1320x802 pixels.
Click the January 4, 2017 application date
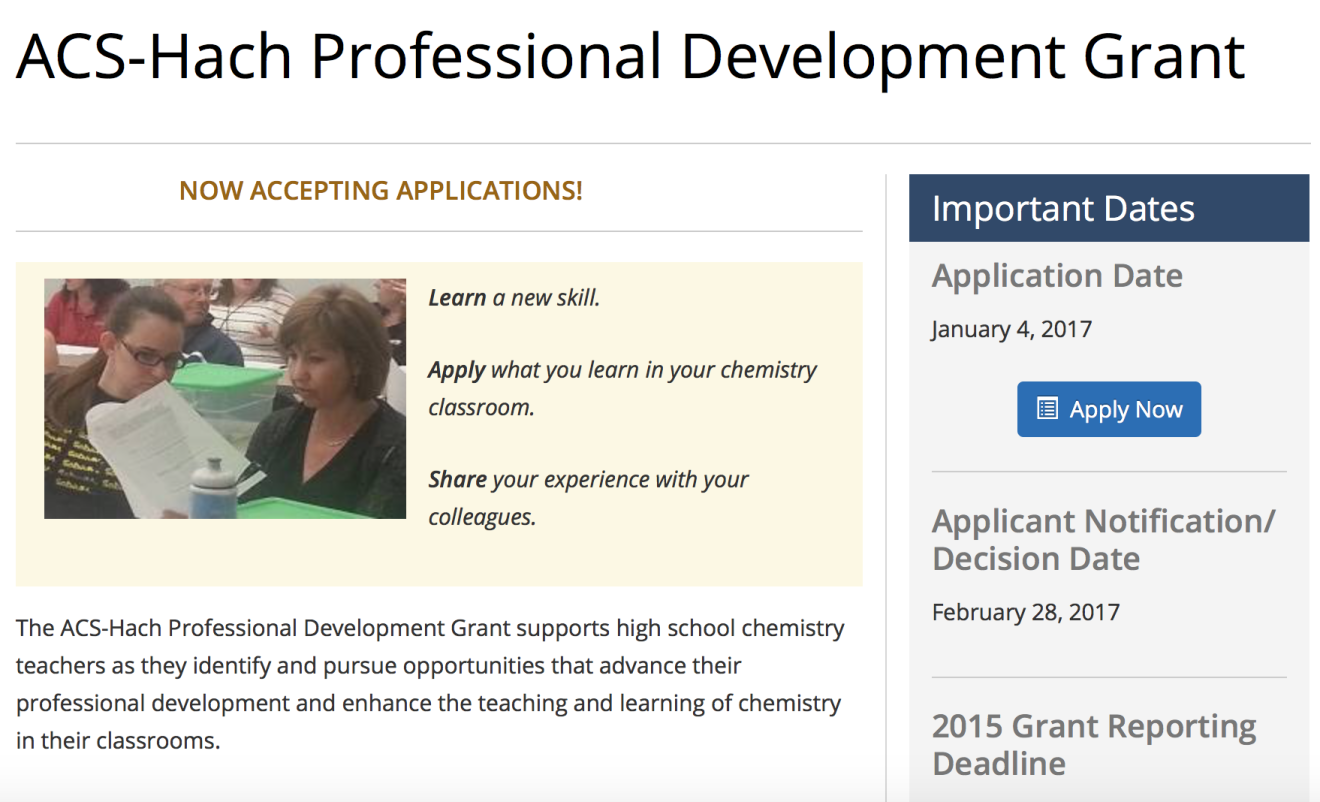[1010, 328]
